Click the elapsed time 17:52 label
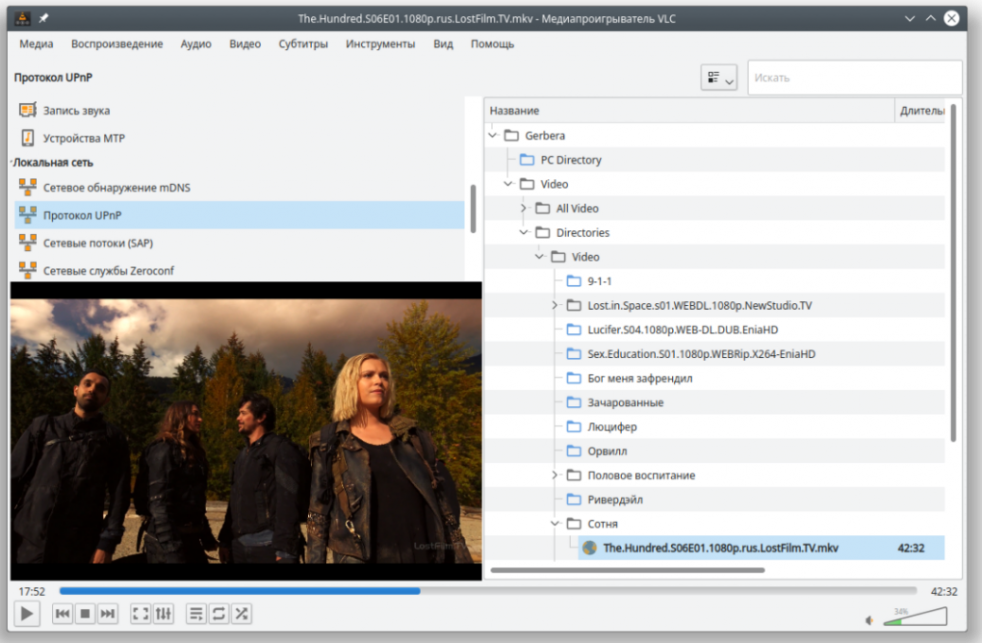 [x=32, y=591]
